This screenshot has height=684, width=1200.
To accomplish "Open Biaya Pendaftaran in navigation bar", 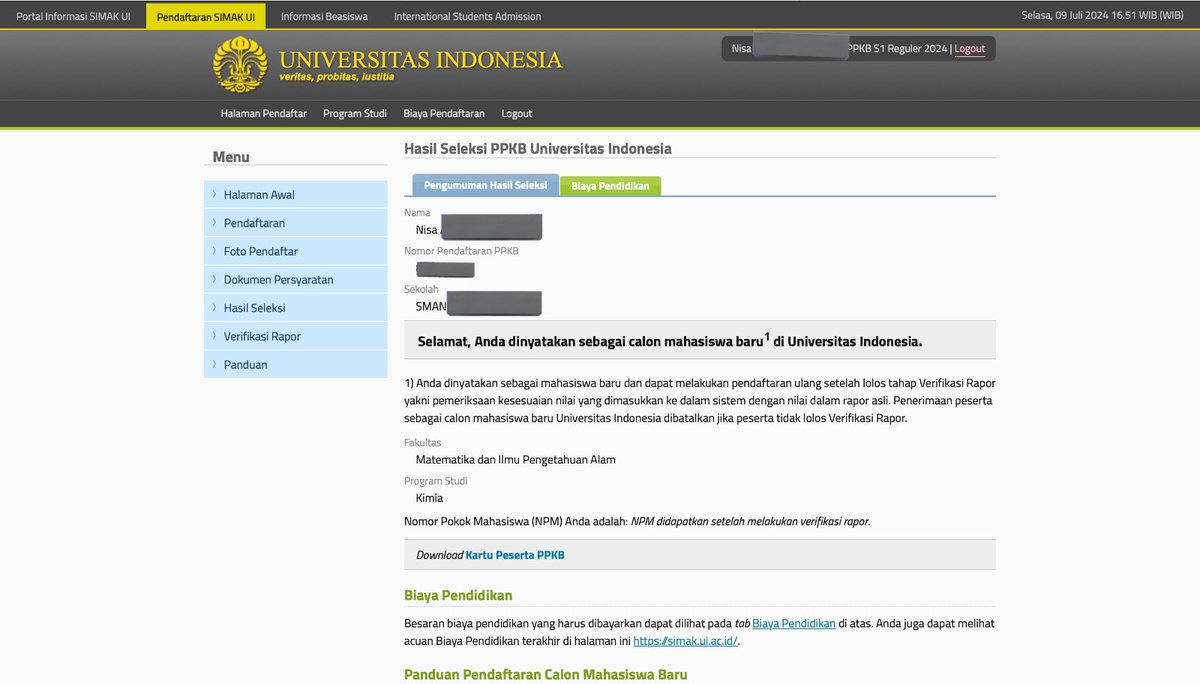I will (x=444, y=113).
